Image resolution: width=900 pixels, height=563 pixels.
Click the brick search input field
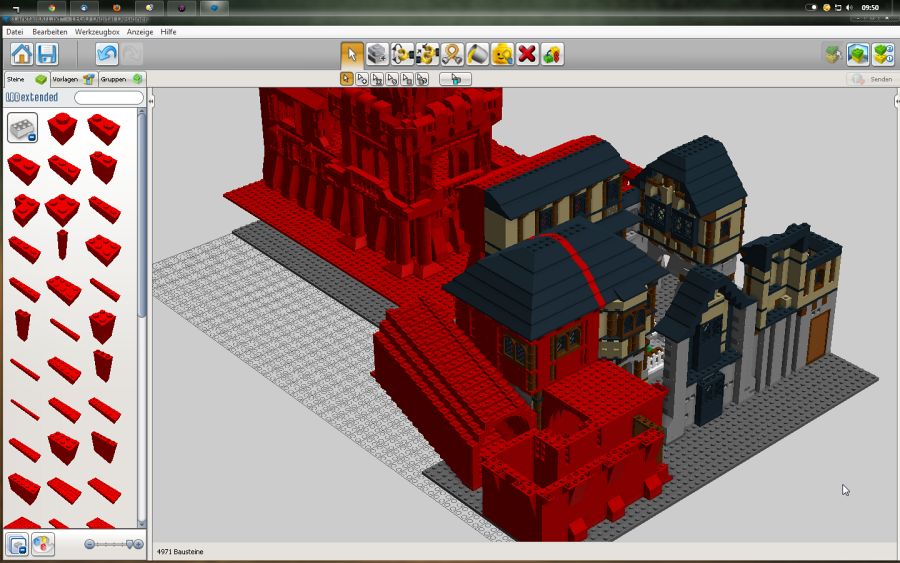pos(109,98)
